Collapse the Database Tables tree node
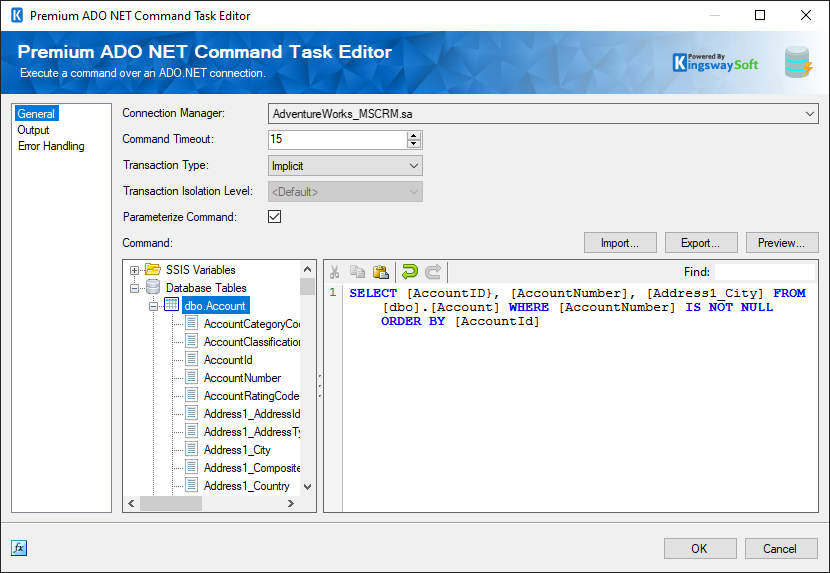830x573 pixels. [x=134, y=288]
